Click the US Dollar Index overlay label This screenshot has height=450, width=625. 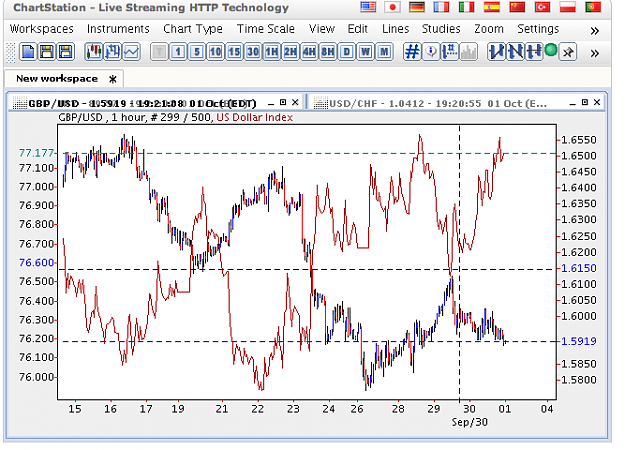[x=255, y=118]
